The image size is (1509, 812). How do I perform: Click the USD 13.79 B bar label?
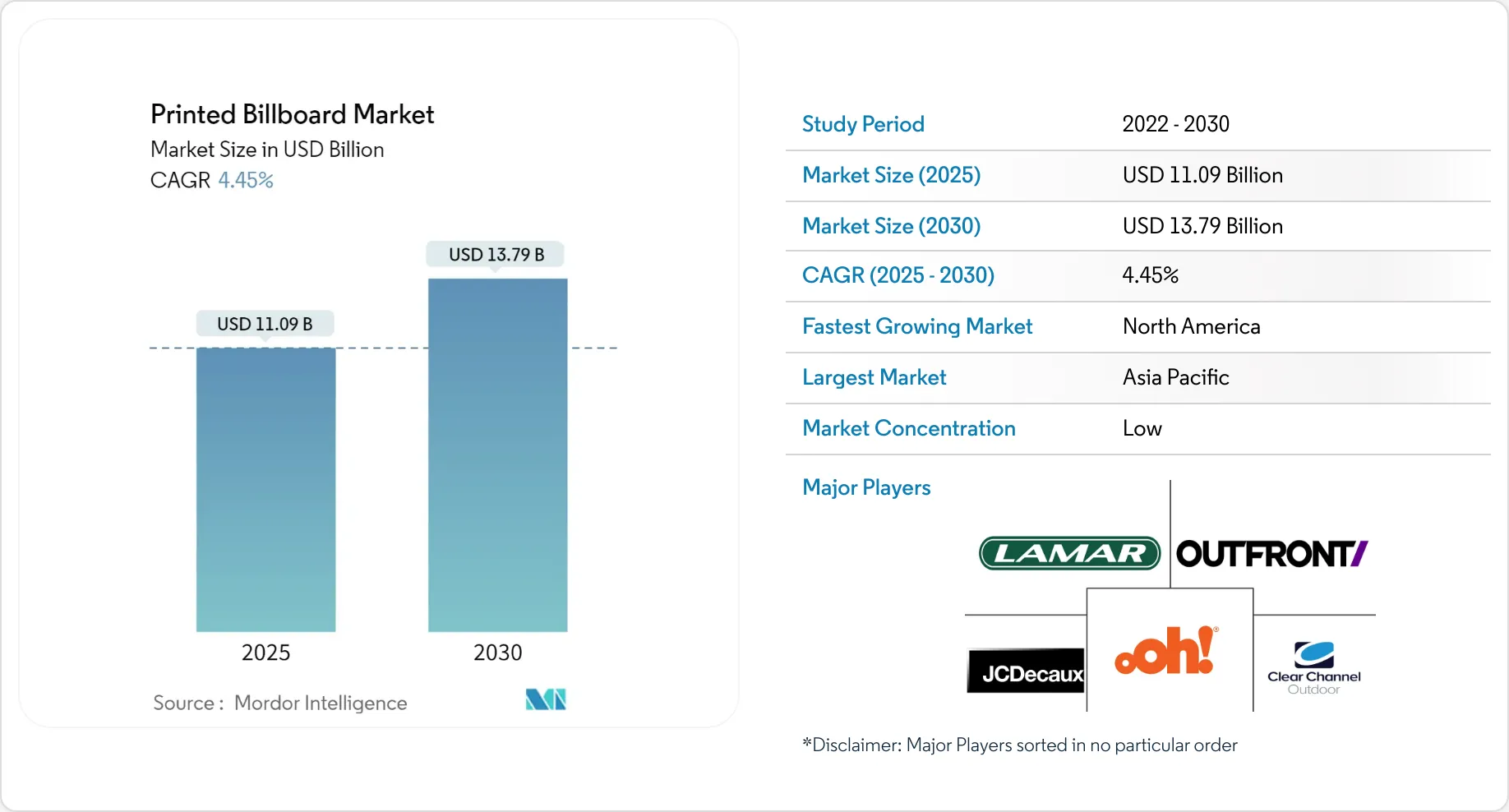click(496, 255)
